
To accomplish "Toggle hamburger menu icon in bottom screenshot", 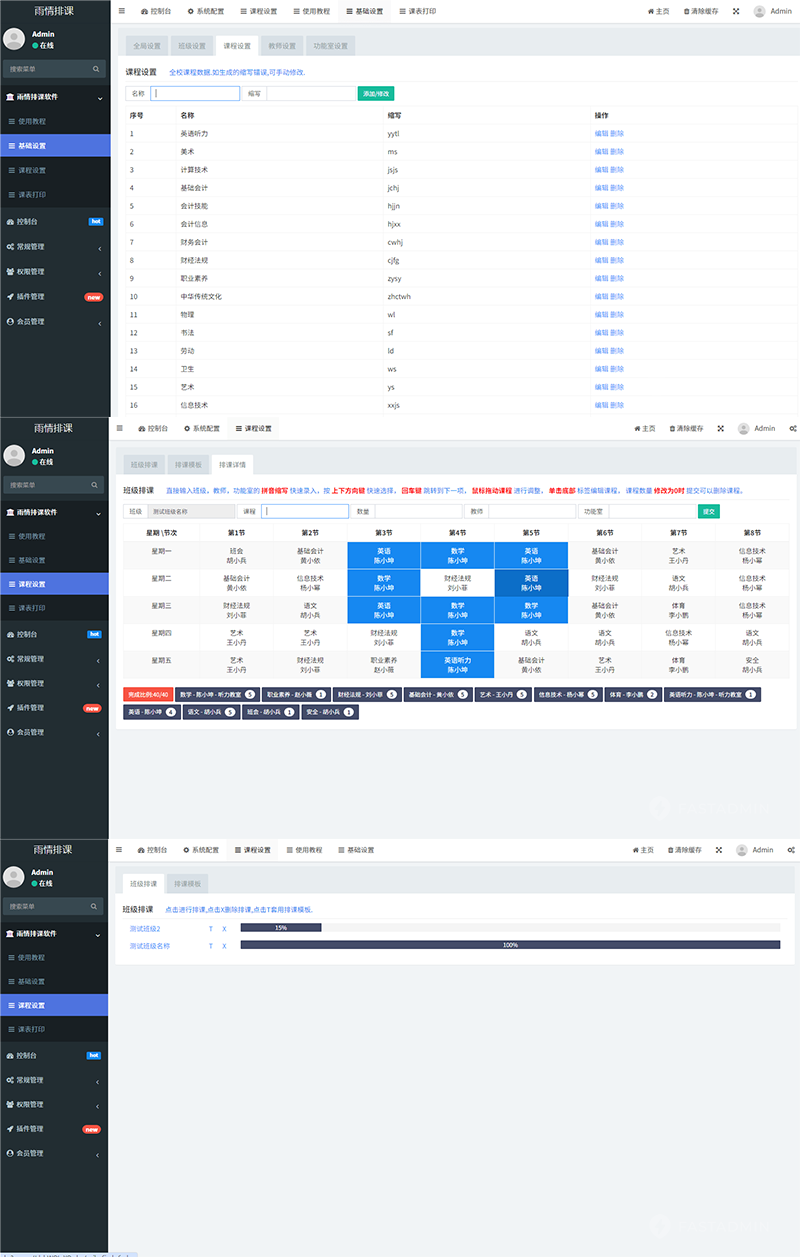I will [x=120, y=850].
